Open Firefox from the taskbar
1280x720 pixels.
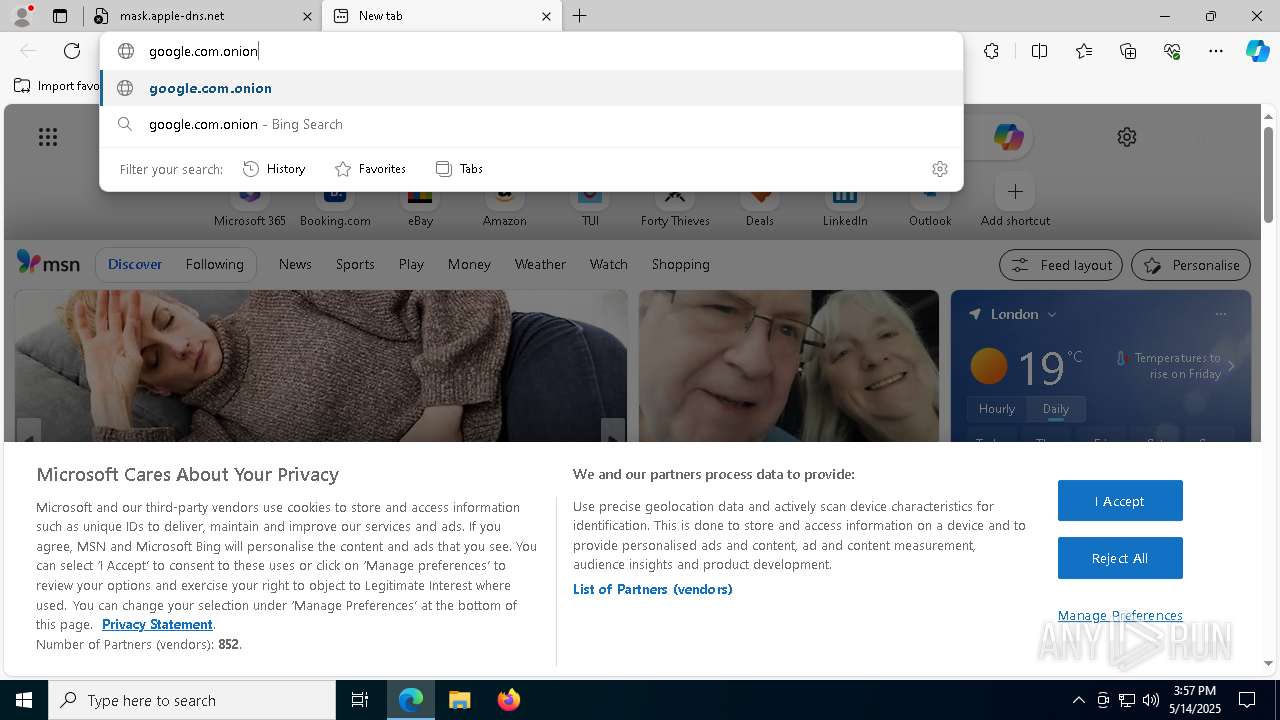pyautogui.click(x=508, y=700)
